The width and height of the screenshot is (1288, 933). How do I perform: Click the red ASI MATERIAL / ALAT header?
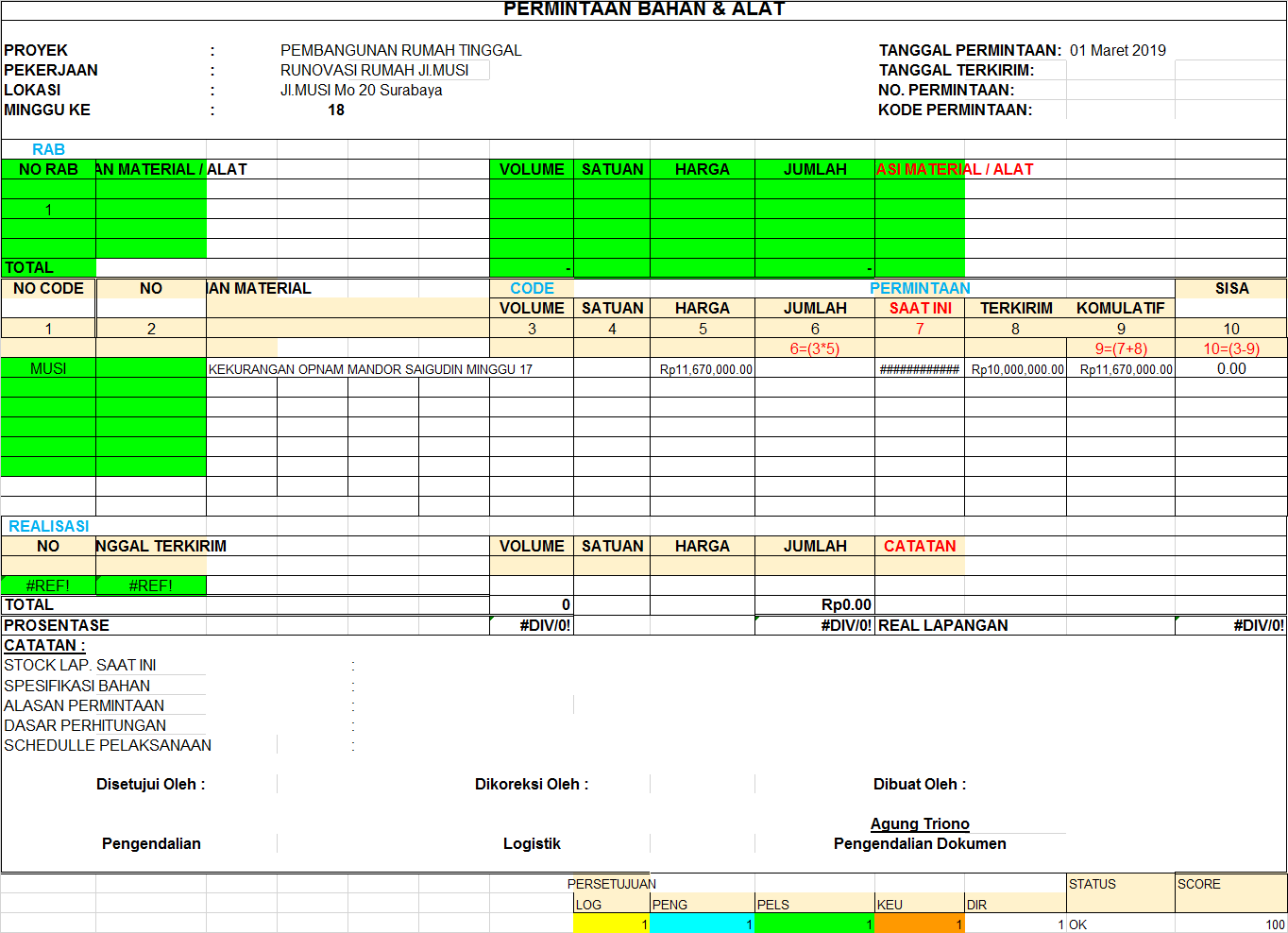pyautogui.click(x=955, y=169)
